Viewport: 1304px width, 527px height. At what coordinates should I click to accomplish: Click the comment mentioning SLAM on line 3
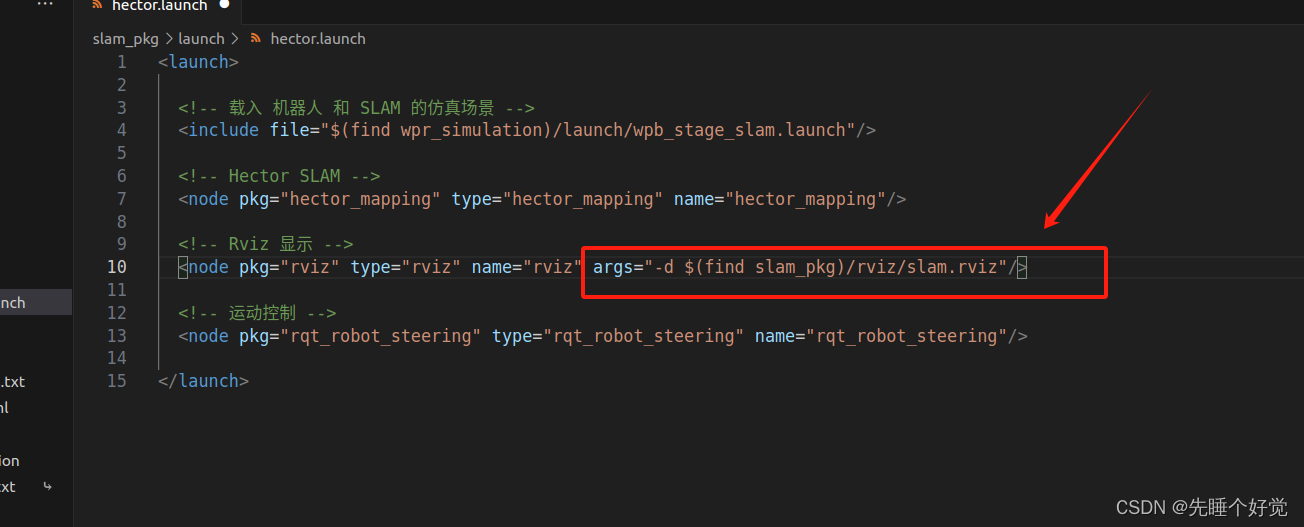point(357,108)
